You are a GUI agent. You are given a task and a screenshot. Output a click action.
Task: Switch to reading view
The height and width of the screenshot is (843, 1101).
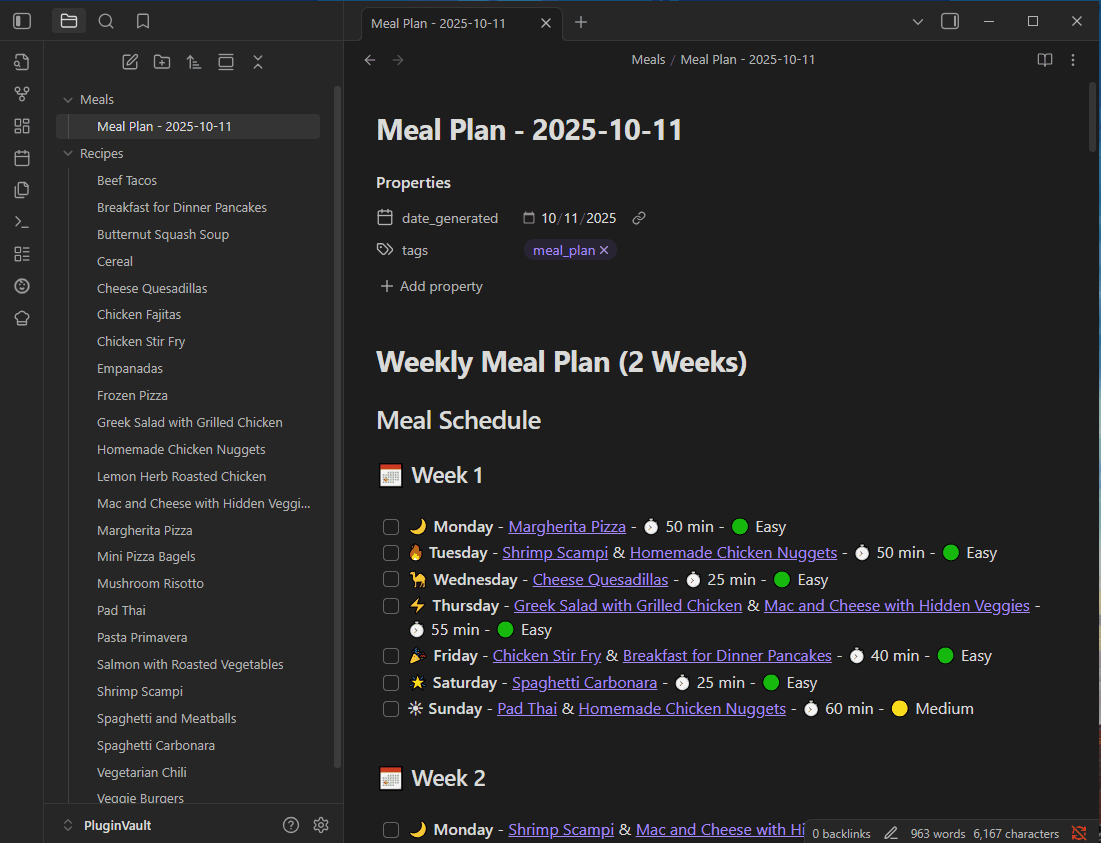[x=1045, y=60]
